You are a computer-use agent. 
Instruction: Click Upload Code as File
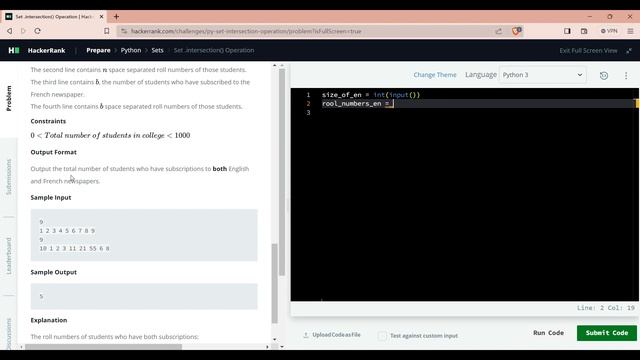coord(332,335)
